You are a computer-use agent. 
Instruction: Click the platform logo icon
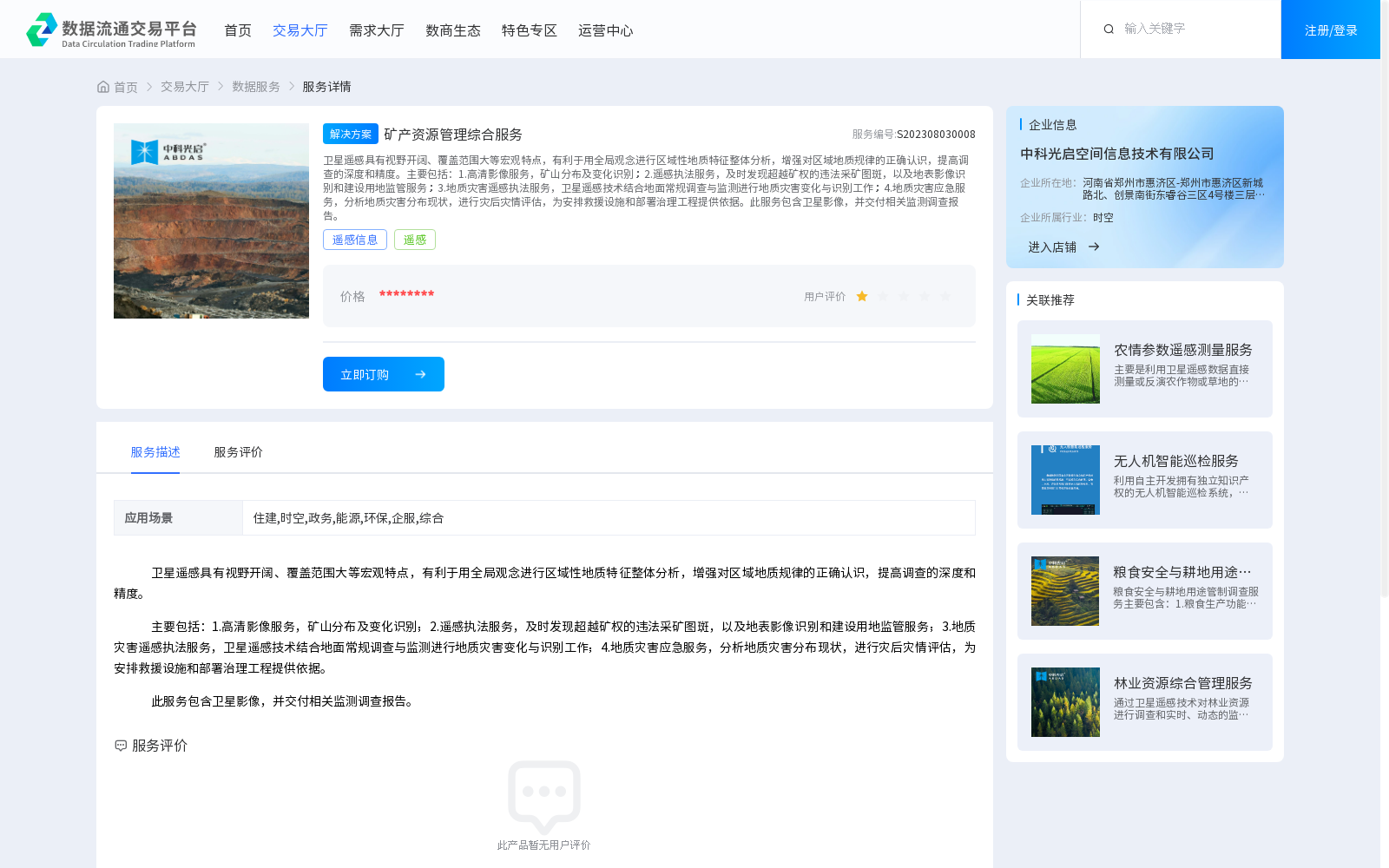42,30
